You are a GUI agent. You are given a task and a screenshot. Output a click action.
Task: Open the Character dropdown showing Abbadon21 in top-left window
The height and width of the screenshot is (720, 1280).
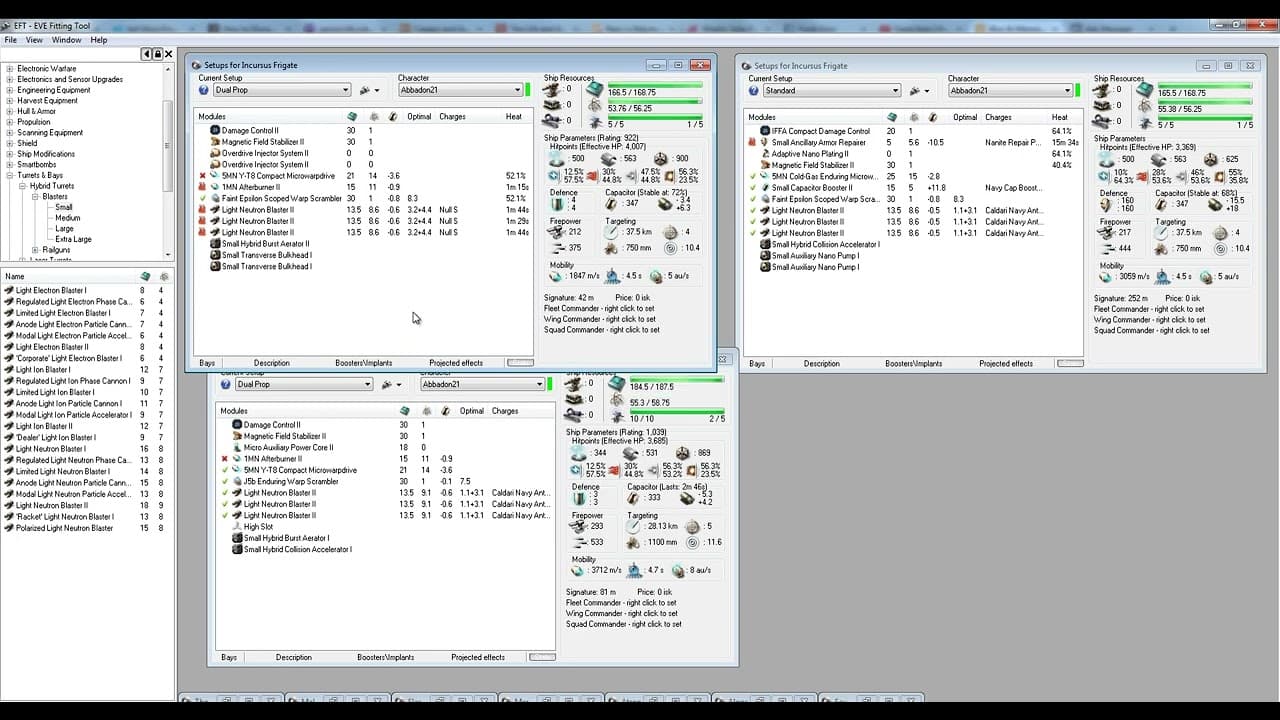tap(461, 90)
